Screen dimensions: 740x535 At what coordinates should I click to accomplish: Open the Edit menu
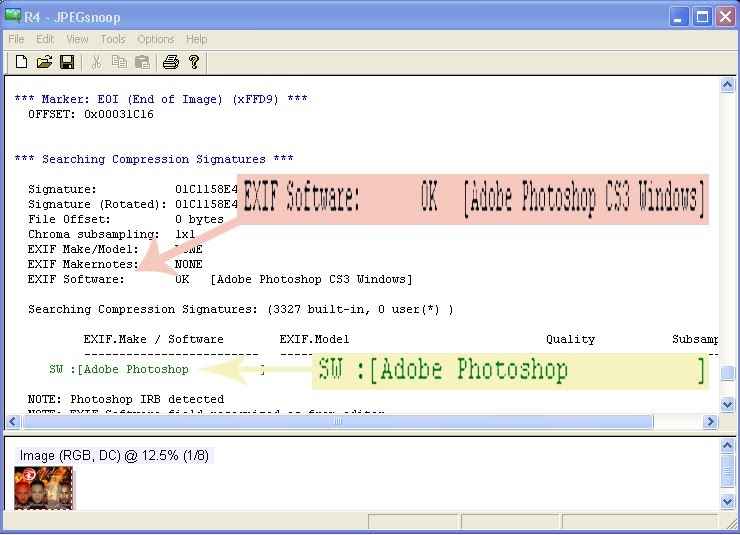click(x=45, y=39)
